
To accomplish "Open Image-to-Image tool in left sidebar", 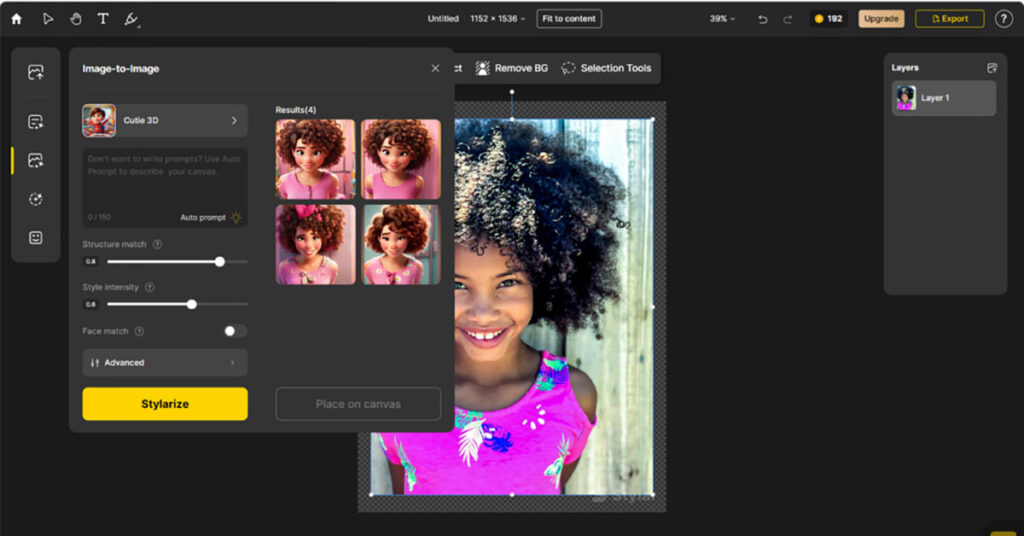I will pos(36,160).
